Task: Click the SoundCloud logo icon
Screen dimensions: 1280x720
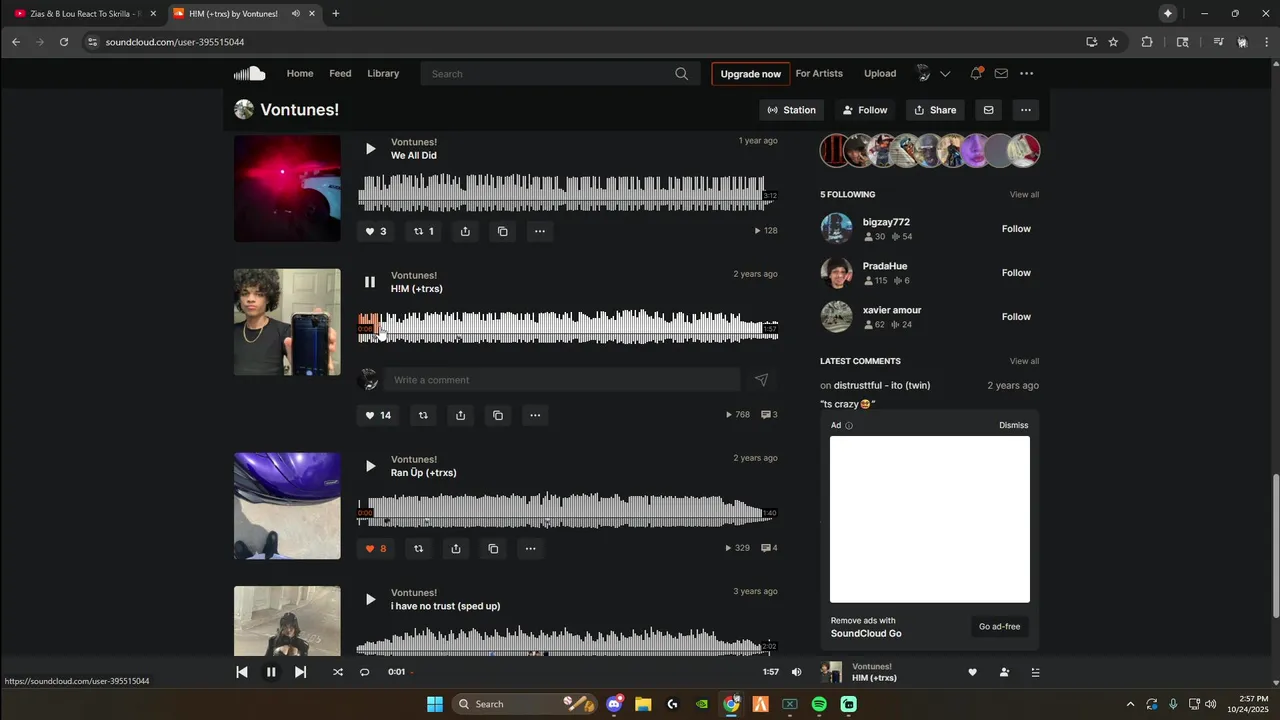Action: click(249, 73)
